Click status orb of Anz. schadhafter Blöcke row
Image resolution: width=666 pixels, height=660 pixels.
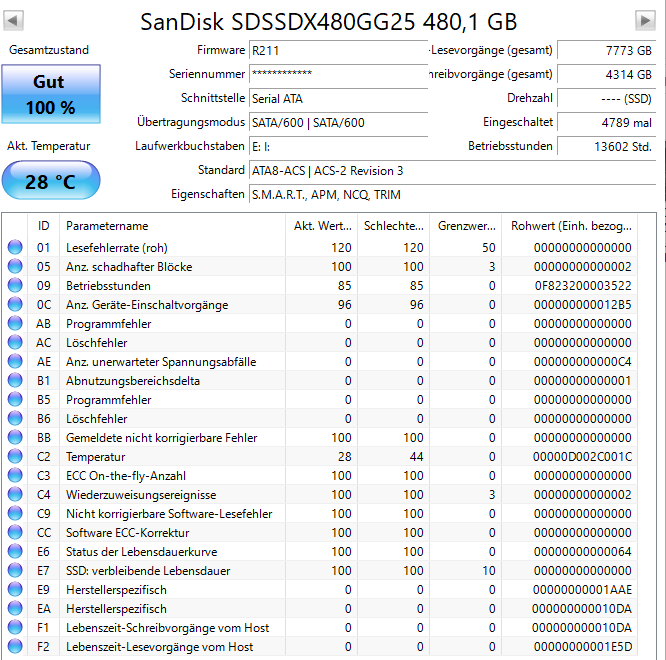[15, 266]
